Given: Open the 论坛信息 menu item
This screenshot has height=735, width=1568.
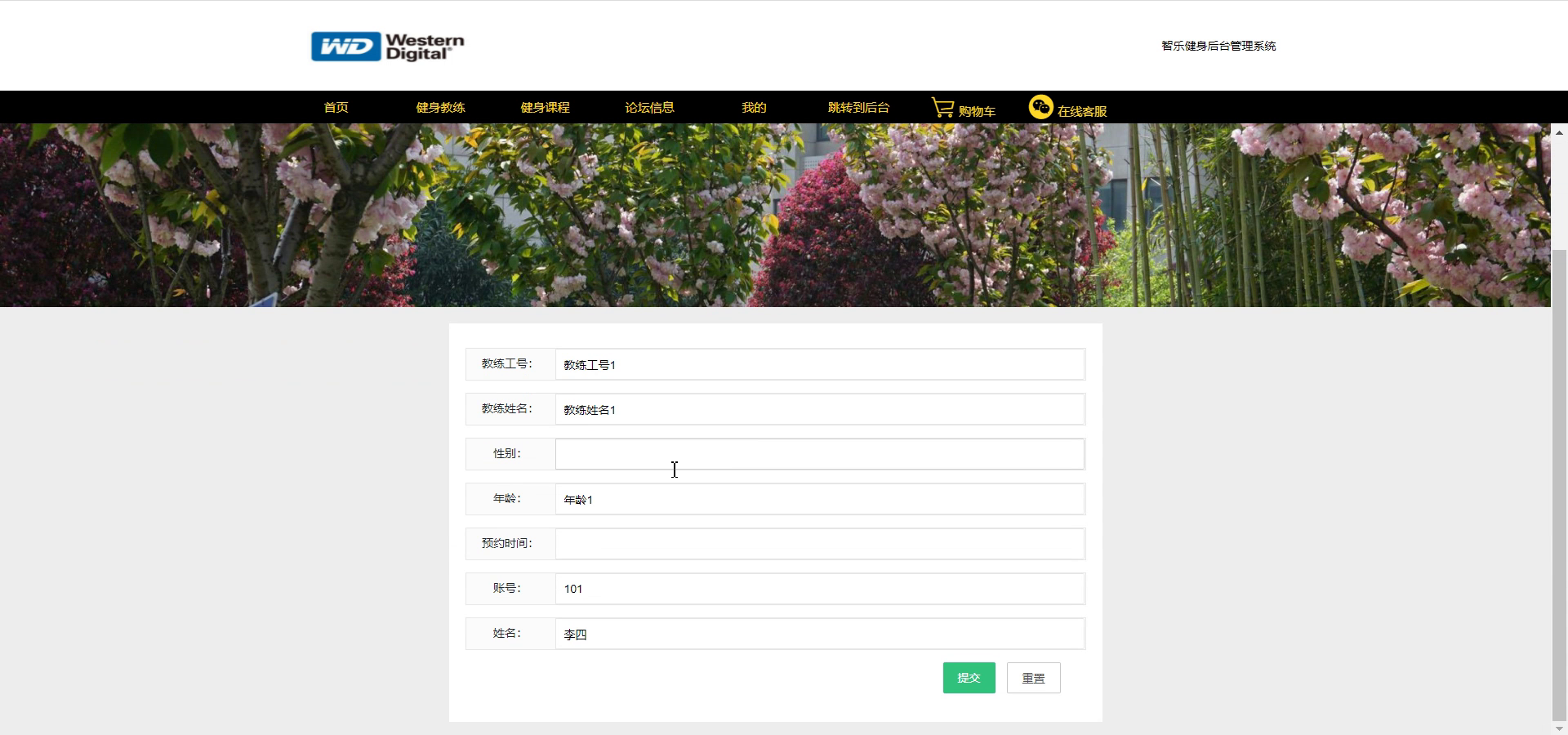Looking at the screenshot, I should pyautogui.click(x=649, y=108).
